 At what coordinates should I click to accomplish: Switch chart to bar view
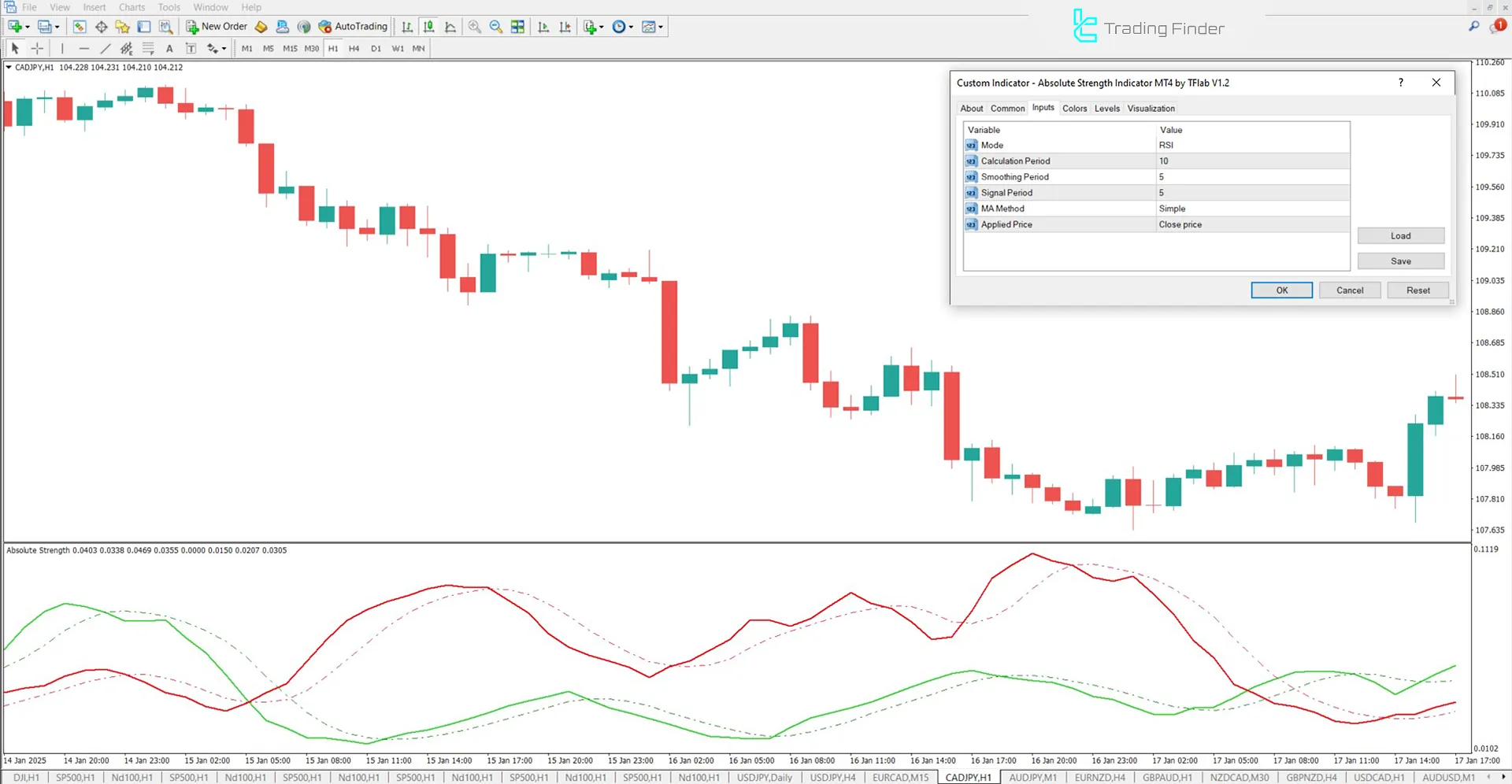pyautogui.click(x=407, y=26)
